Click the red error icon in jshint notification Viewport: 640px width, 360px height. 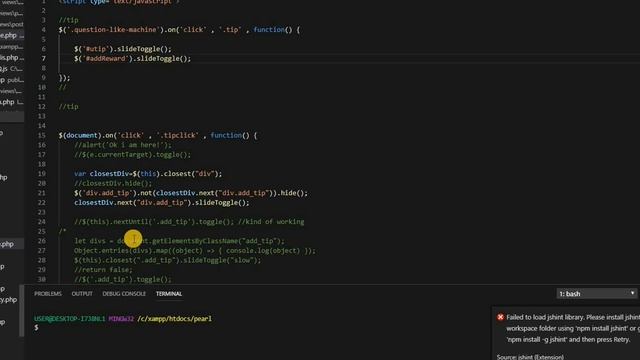tap(500, 317)
